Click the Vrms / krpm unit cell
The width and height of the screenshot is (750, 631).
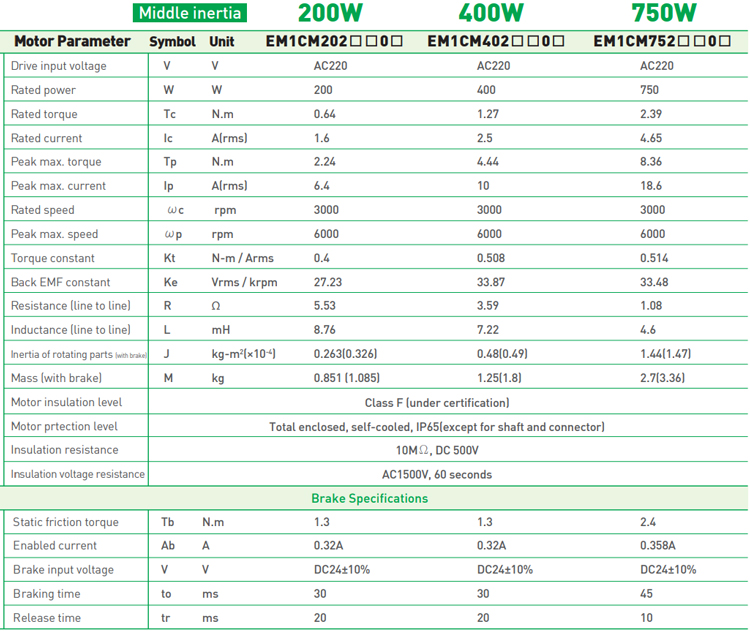[244, 282]
